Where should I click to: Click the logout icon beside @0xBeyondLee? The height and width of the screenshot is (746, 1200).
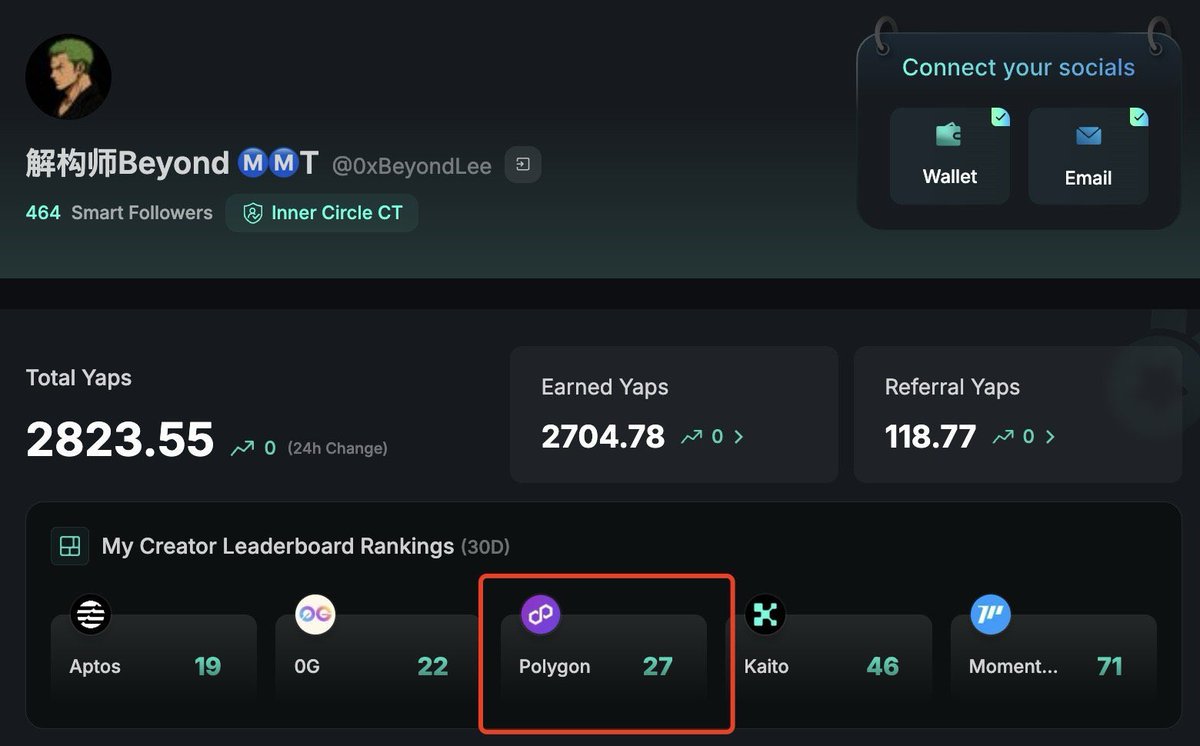(x=523, y=164)
